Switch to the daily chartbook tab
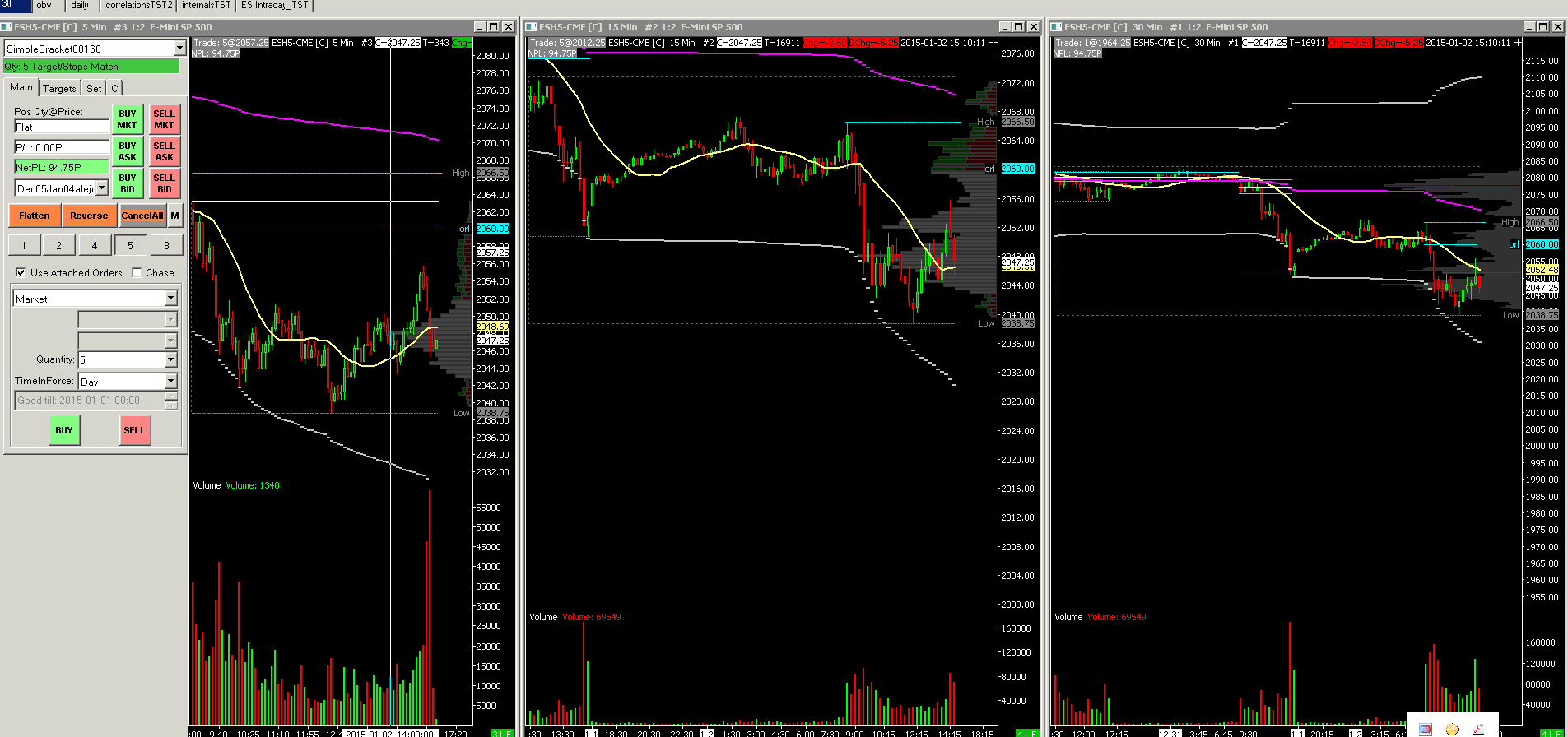The height and width of the screenshot is (737, 1568). [x=80, y=5]
